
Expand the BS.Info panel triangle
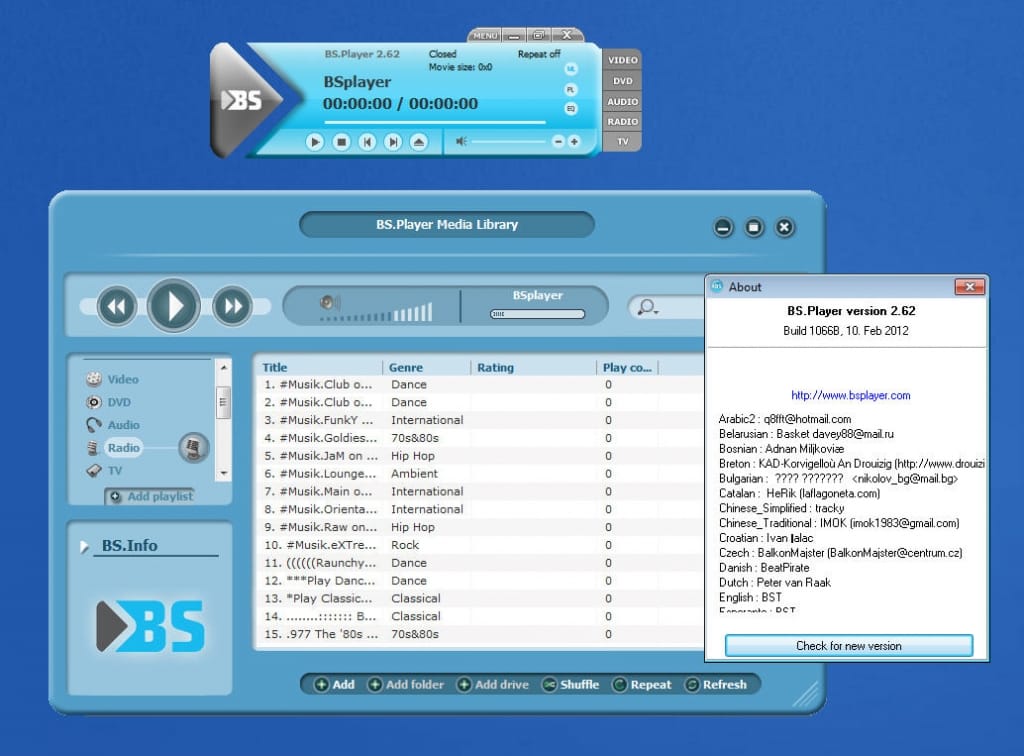coord(84,546)
